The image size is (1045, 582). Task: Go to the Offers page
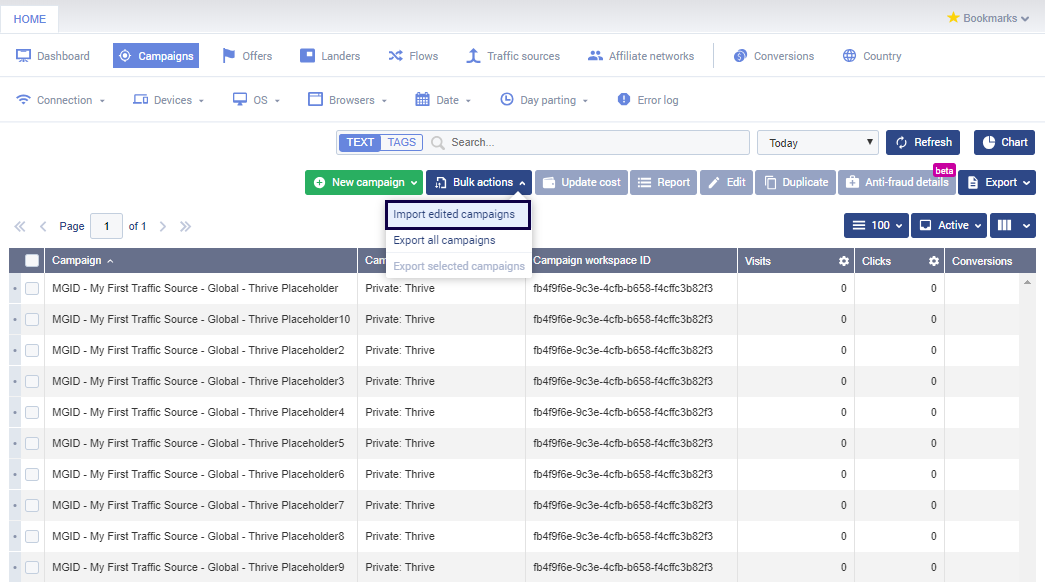246,56
